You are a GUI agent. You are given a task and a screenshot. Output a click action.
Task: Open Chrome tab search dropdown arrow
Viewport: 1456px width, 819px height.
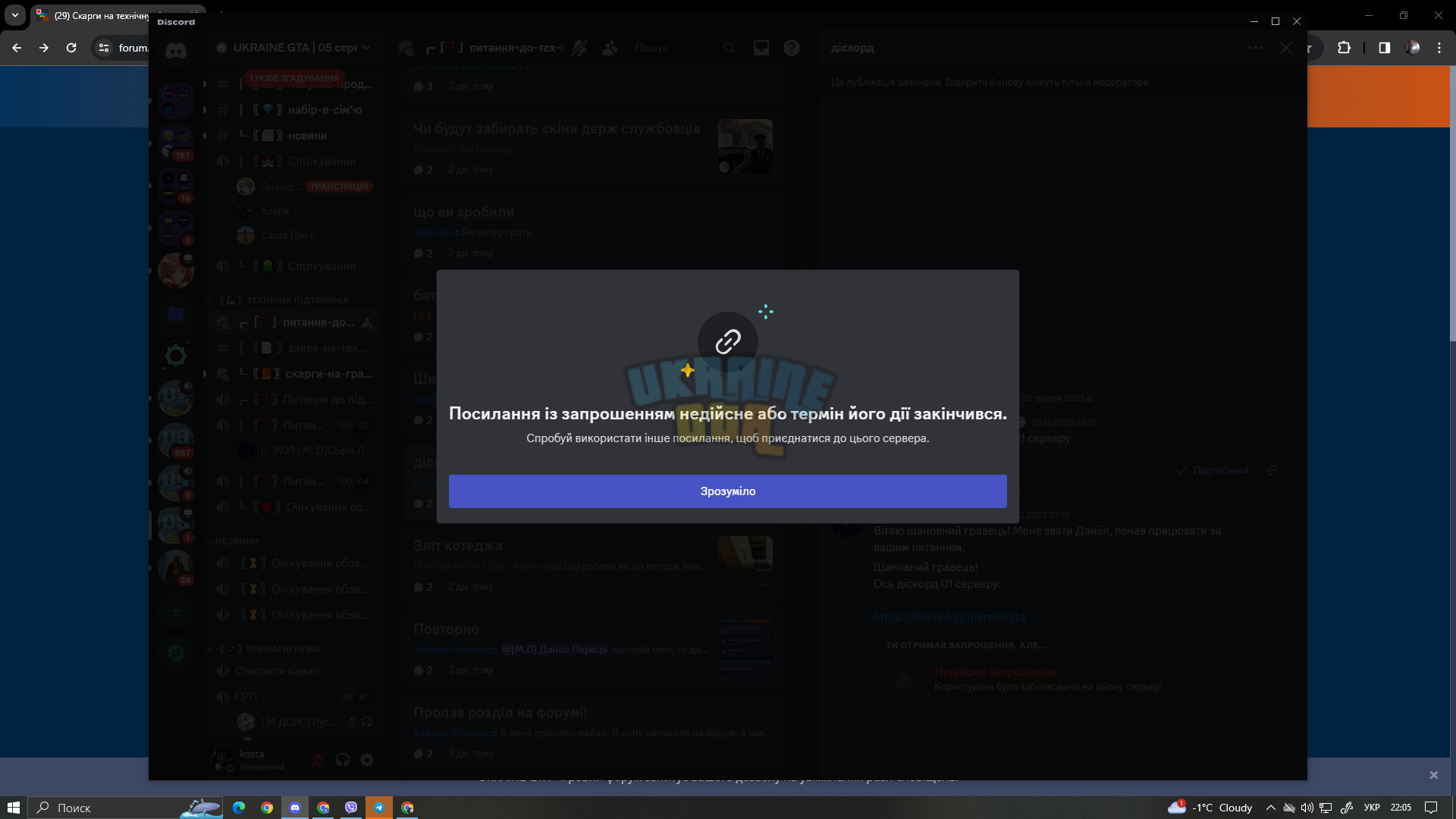click(15, 15)
